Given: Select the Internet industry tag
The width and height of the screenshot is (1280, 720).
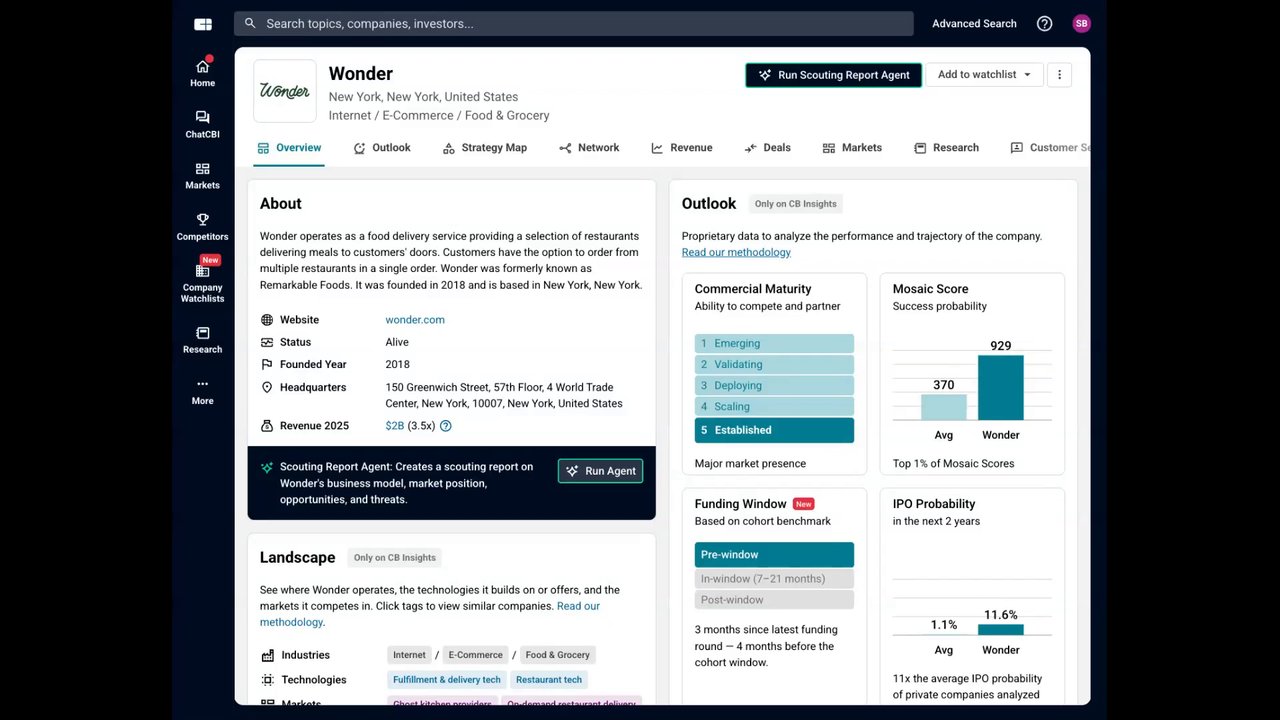Looking at the screenshot, I should point(409,655).
